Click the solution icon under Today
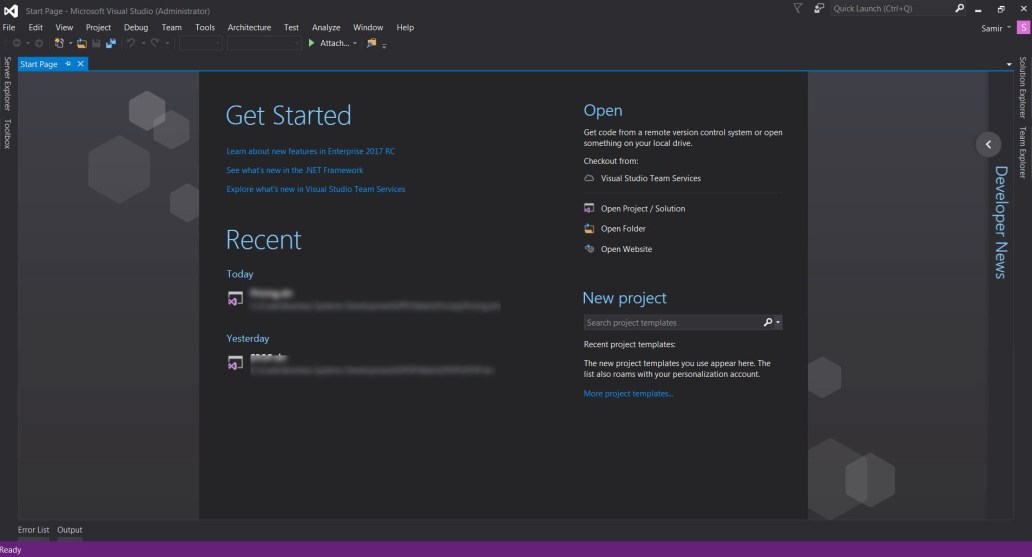This screenshot has height=557, width=1032. click(235, 299)
